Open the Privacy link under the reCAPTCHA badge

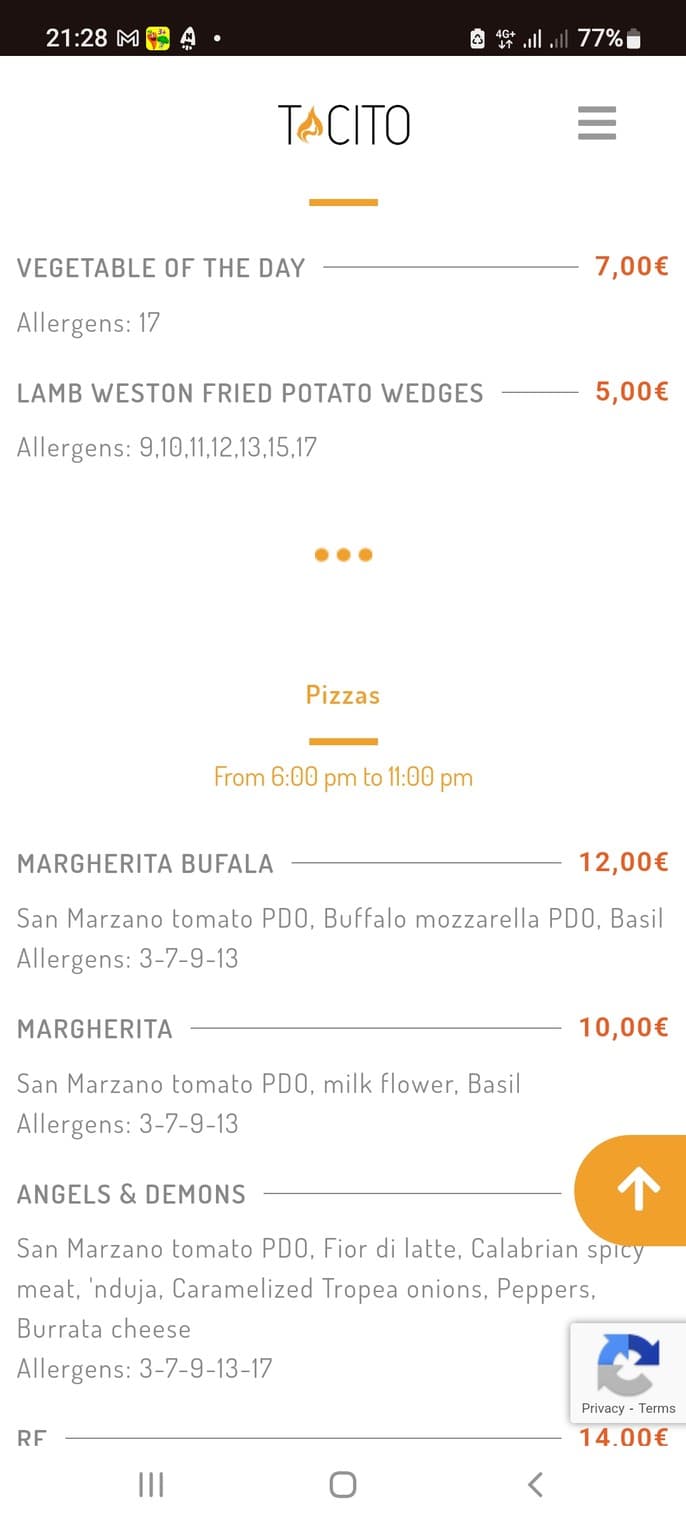(603, 1408)
